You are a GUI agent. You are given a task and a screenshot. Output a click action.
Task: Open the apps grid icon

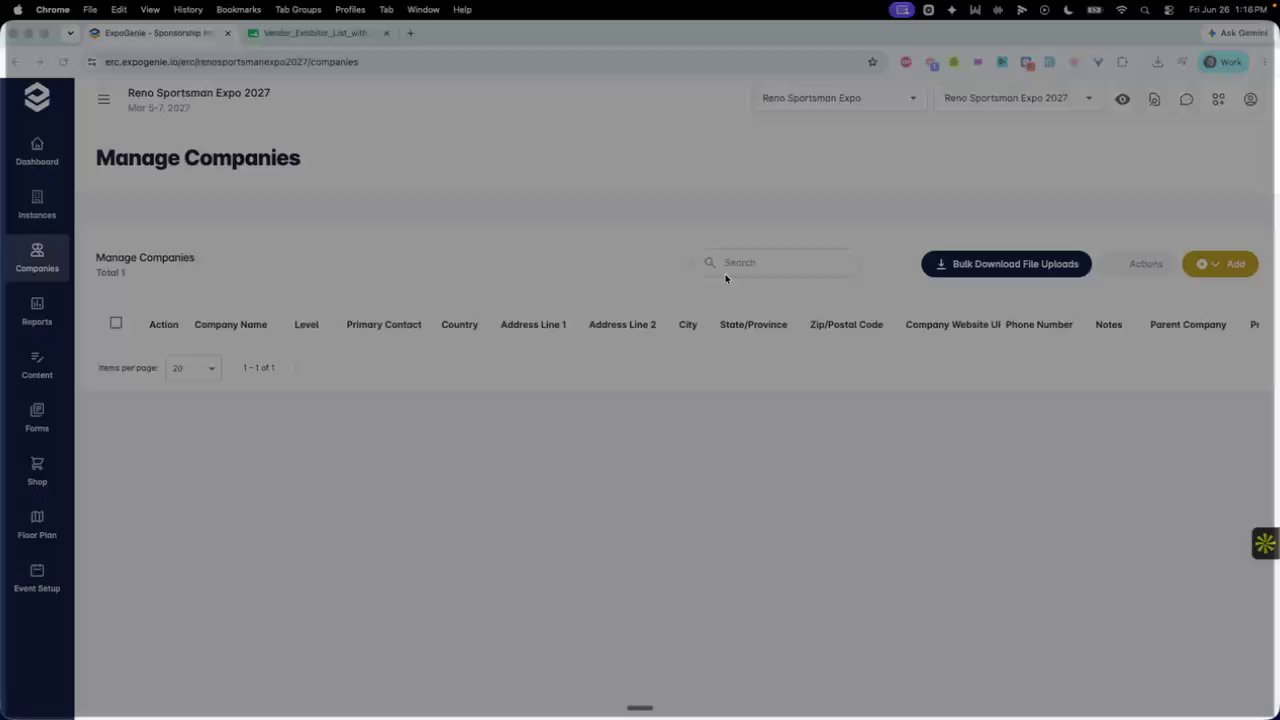[1218, 99]
